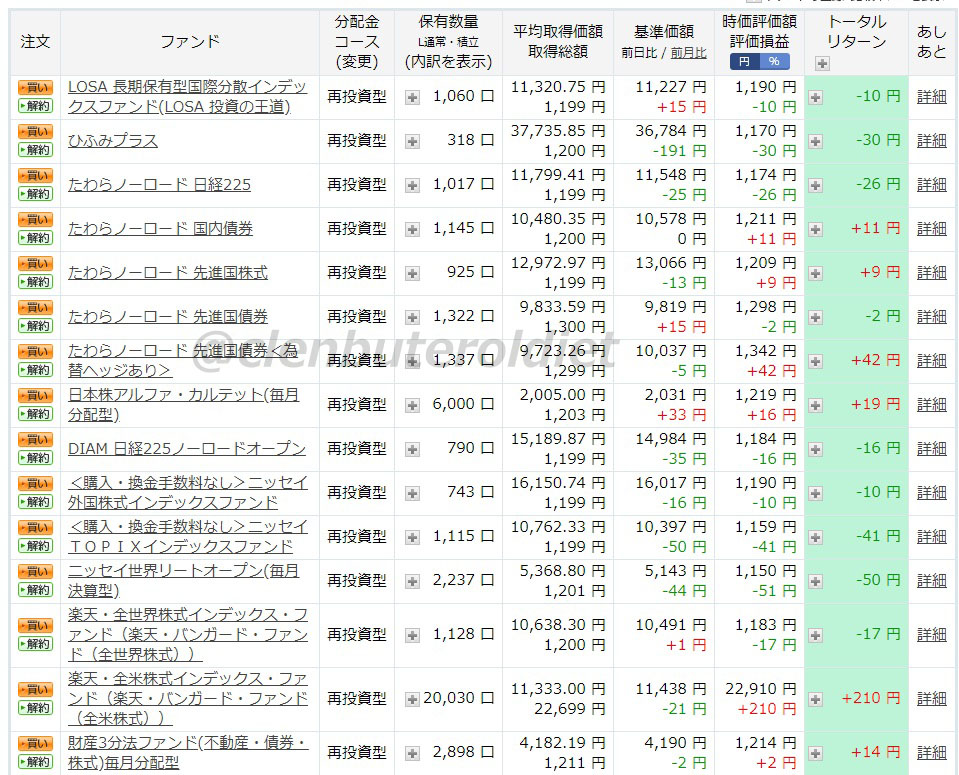Click the 解約 icon for DIAM 日経225ノーロードオープン

33,457
